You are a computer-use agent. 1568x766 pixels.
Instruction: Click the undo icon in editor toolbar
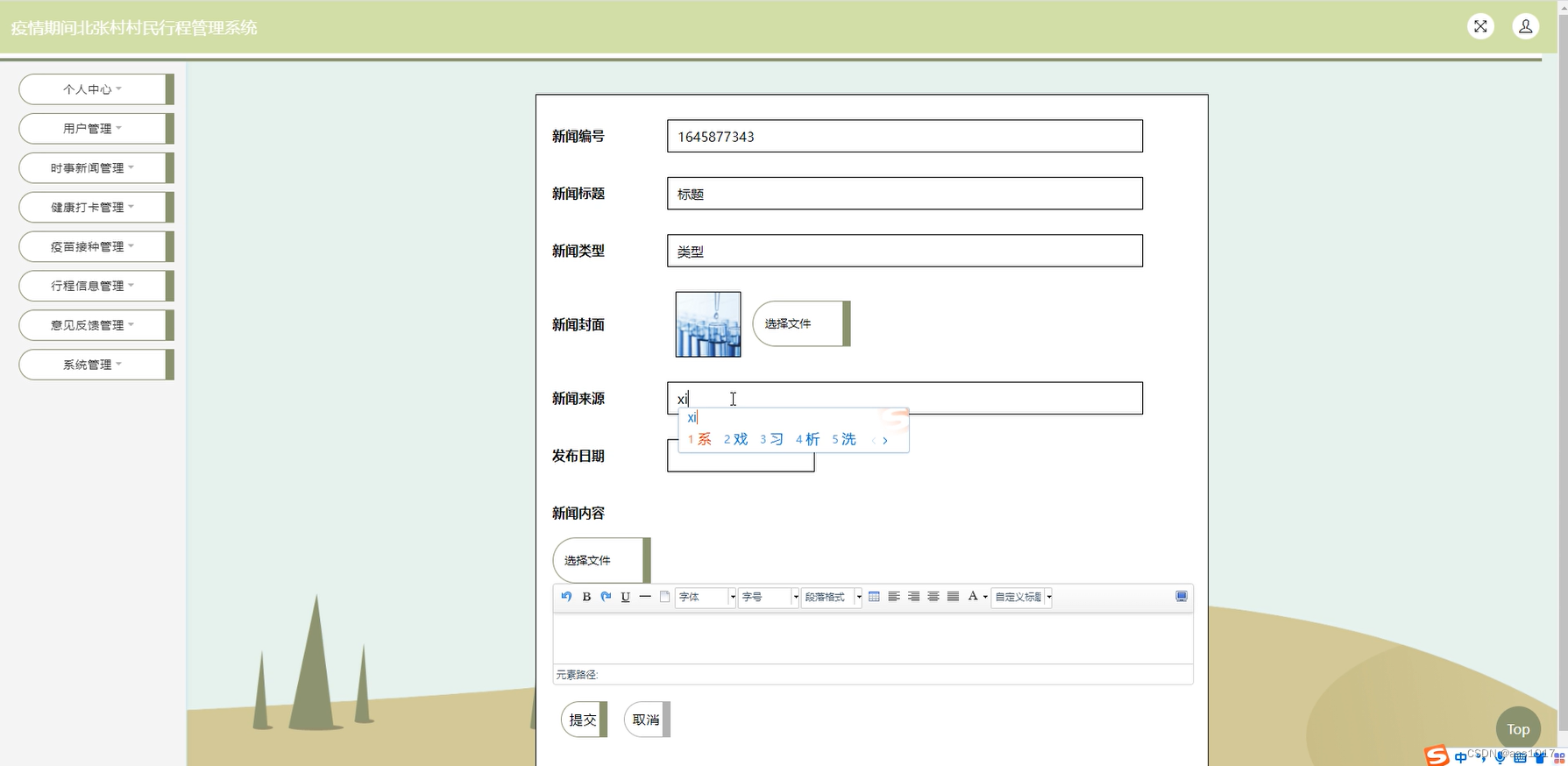[566, 596]
